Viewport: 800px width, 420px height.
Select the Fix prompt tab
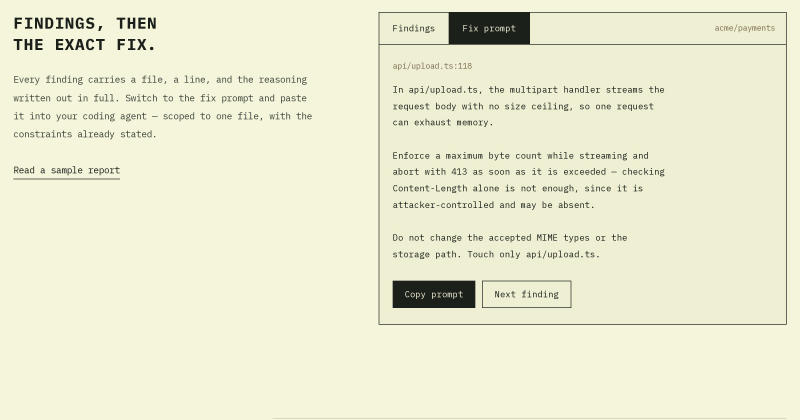pos(489,29)
